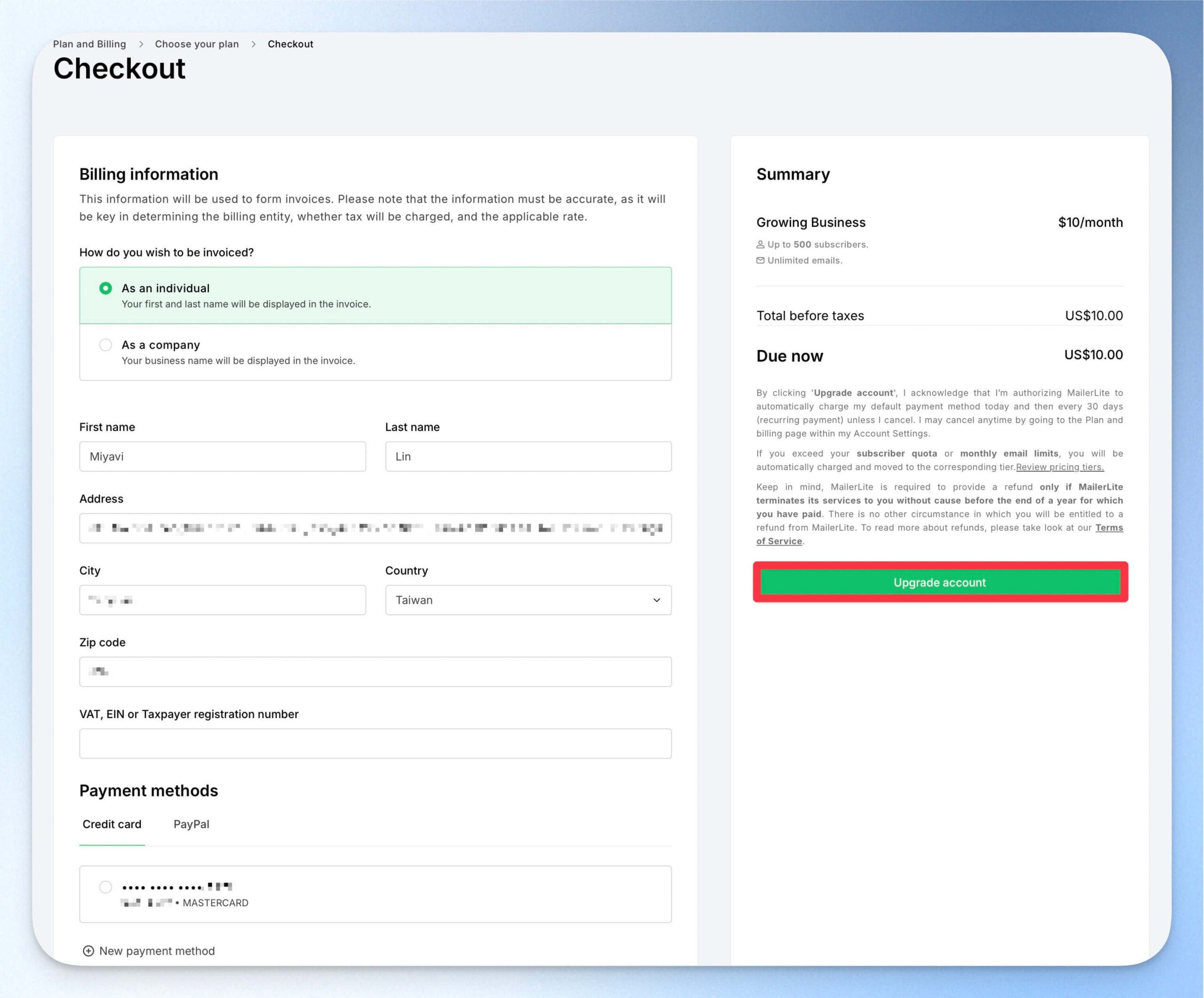
Task: Click the First name field containing Miyavi
Action: tap(222, 456)
